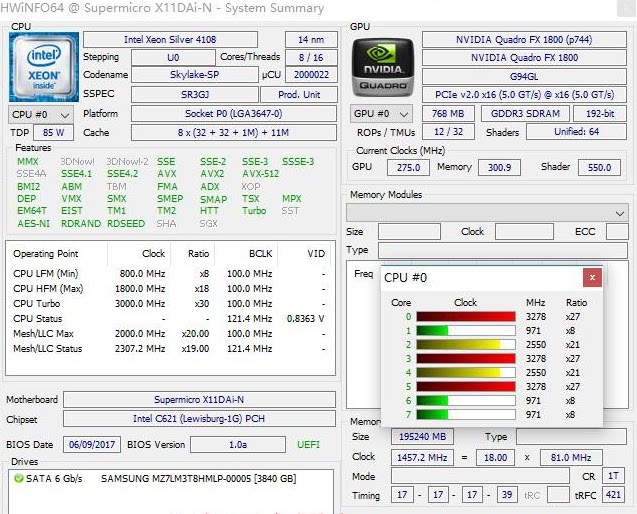
Task: Close the CPU #0 clock popup
Action: [592, 278]
